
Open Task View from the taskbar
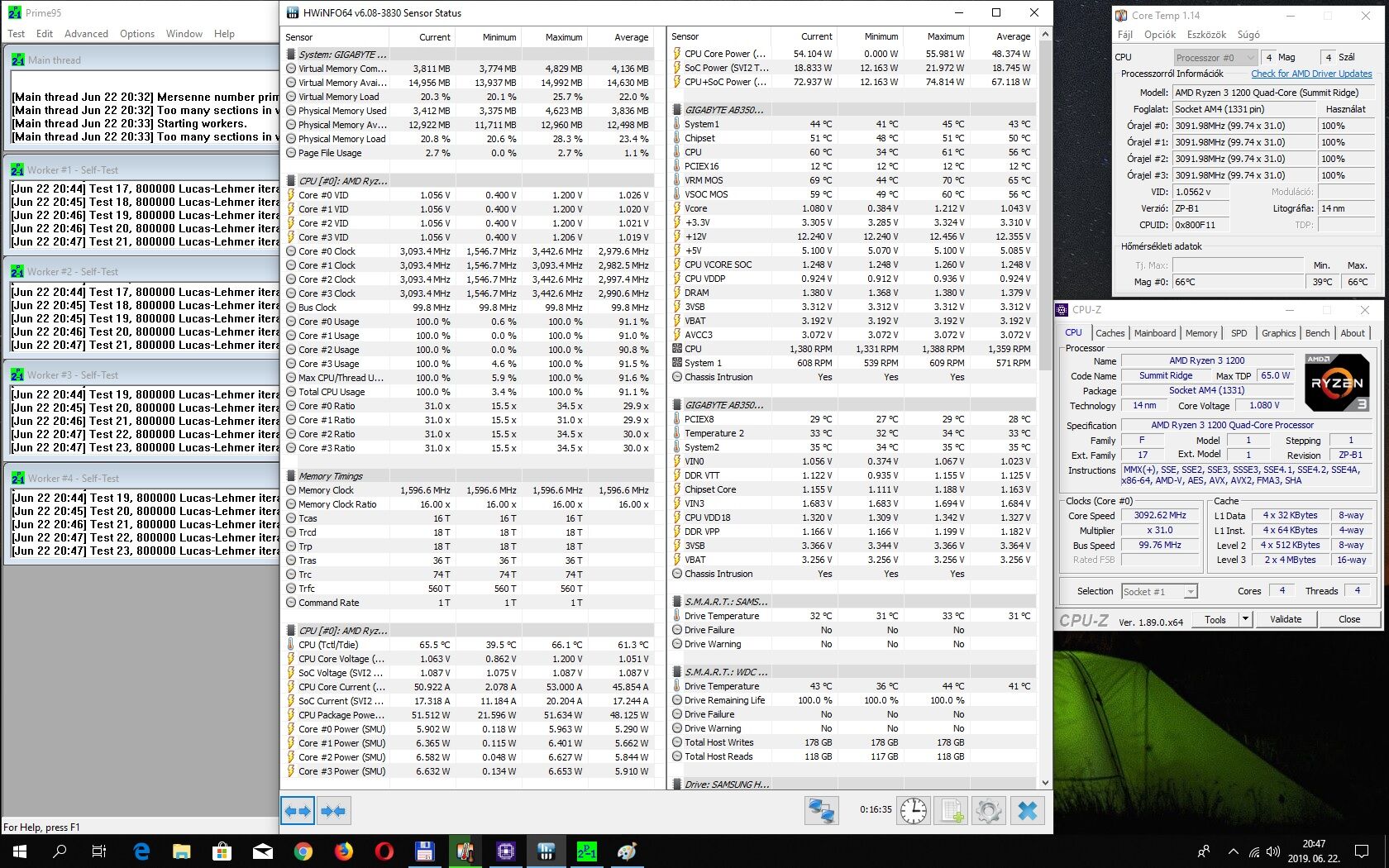pyautogui.click(x=99, y=851)
